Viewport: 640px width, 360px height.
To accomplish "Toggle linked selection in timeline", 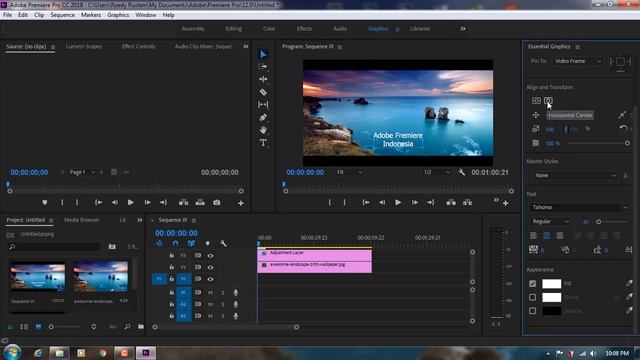I will pos(191,244).
